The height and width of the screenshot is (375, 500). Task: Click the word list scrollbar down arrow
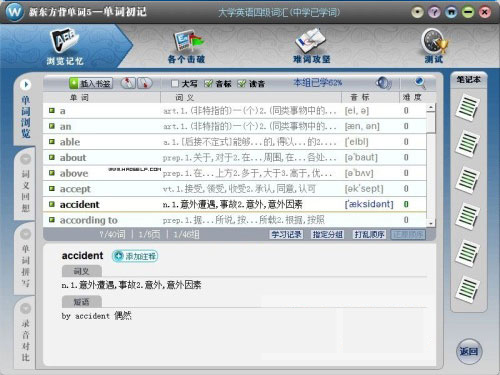pyautogui.click(x=431, y=223)
